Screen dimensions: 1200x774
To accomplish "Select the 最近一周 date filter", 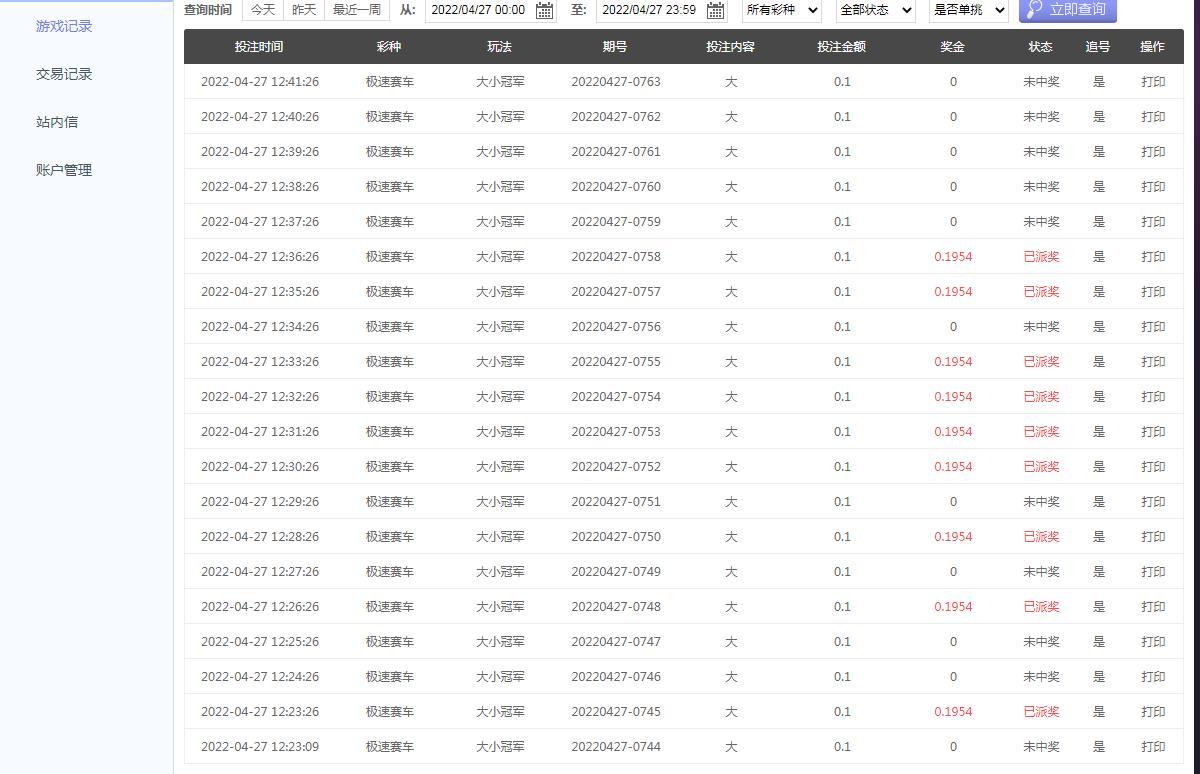I will pyautogui.click(x=357, y=10).
